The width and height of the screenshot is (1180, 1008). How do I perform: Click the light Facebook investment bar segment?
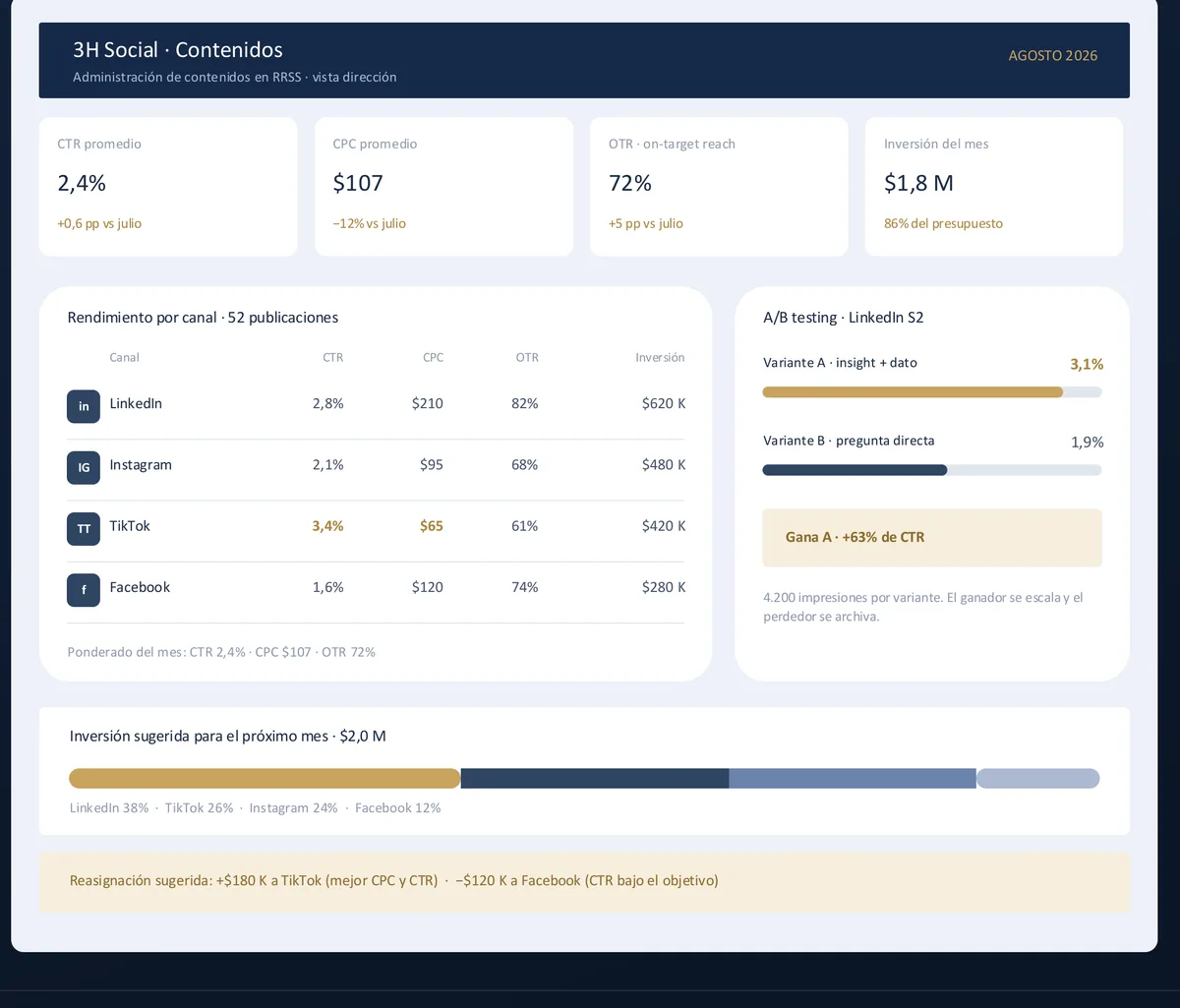(1038, 779)
